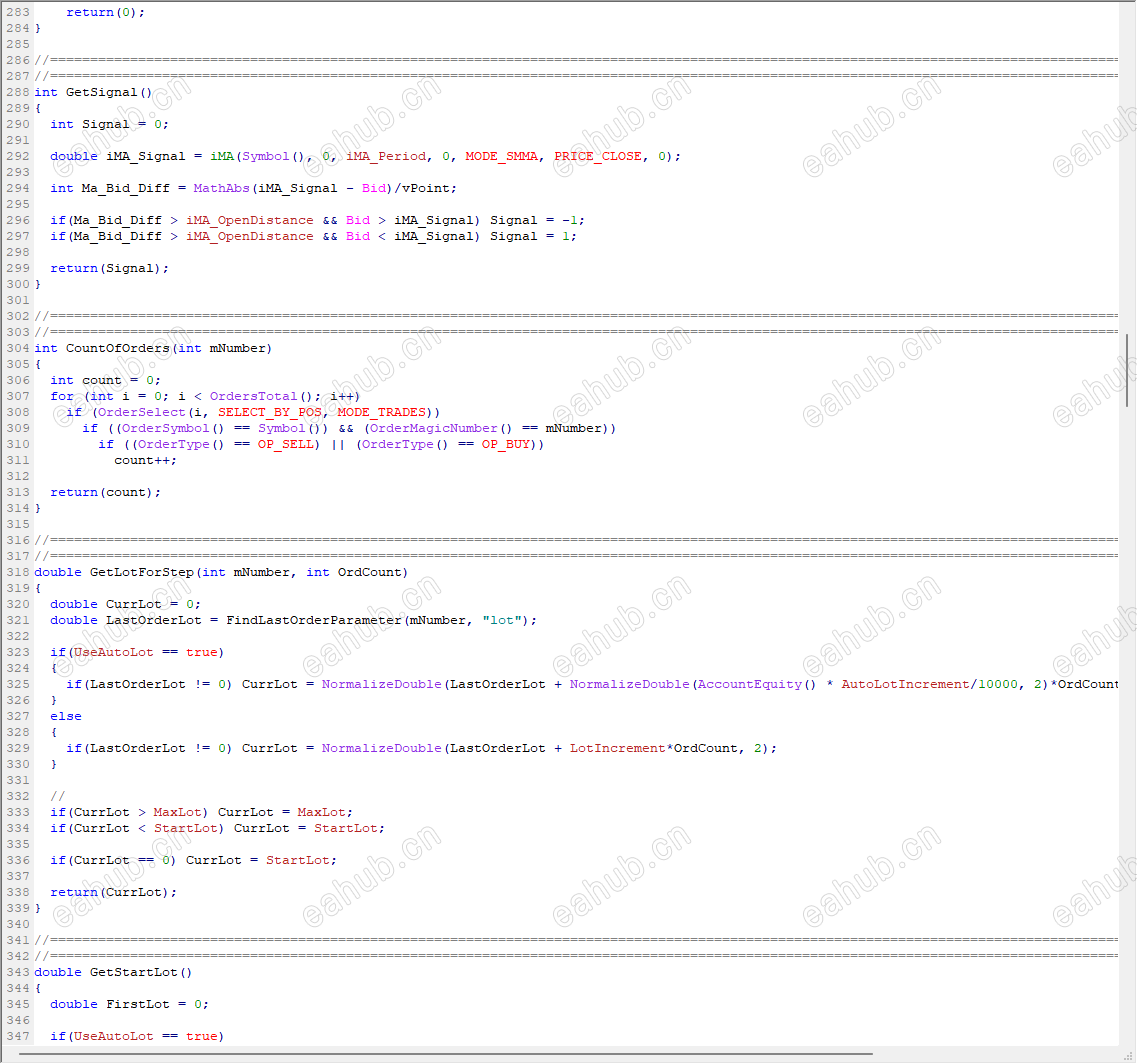The image size is (1137, 1064).
Task: Click the return(count) statement
Action: pyautogui.click(x=105, y=492)
